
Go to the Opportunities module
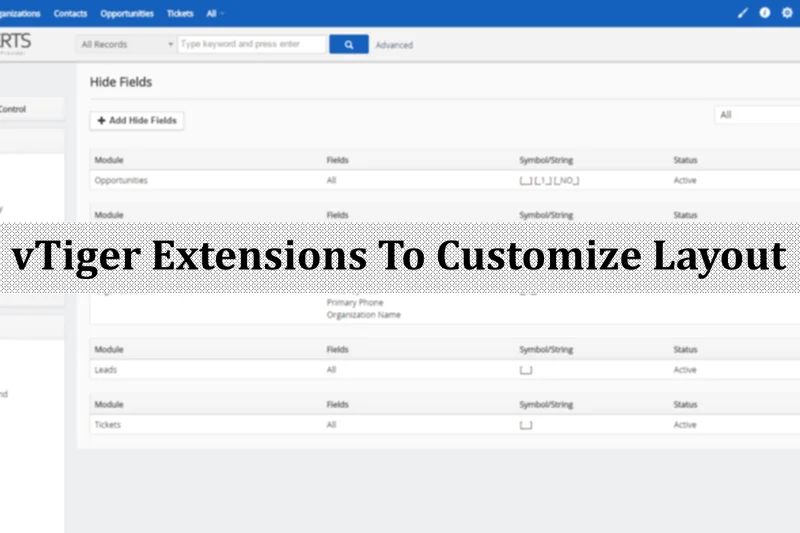pos(127,13)
